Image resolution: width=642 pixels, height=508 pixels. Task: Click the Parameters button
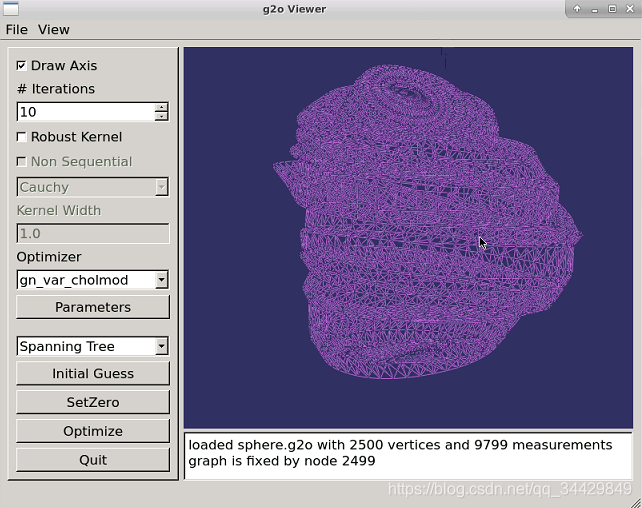pos(93,307)
